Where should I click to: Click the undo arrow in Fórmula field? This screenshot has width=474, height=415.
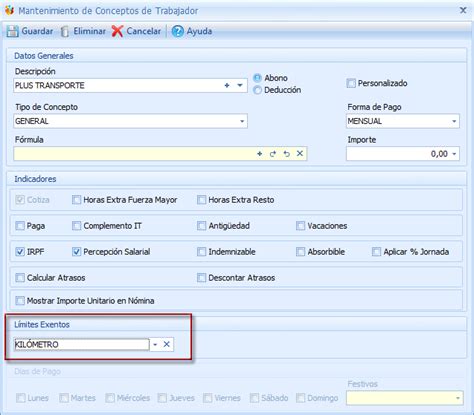[286, 154]
